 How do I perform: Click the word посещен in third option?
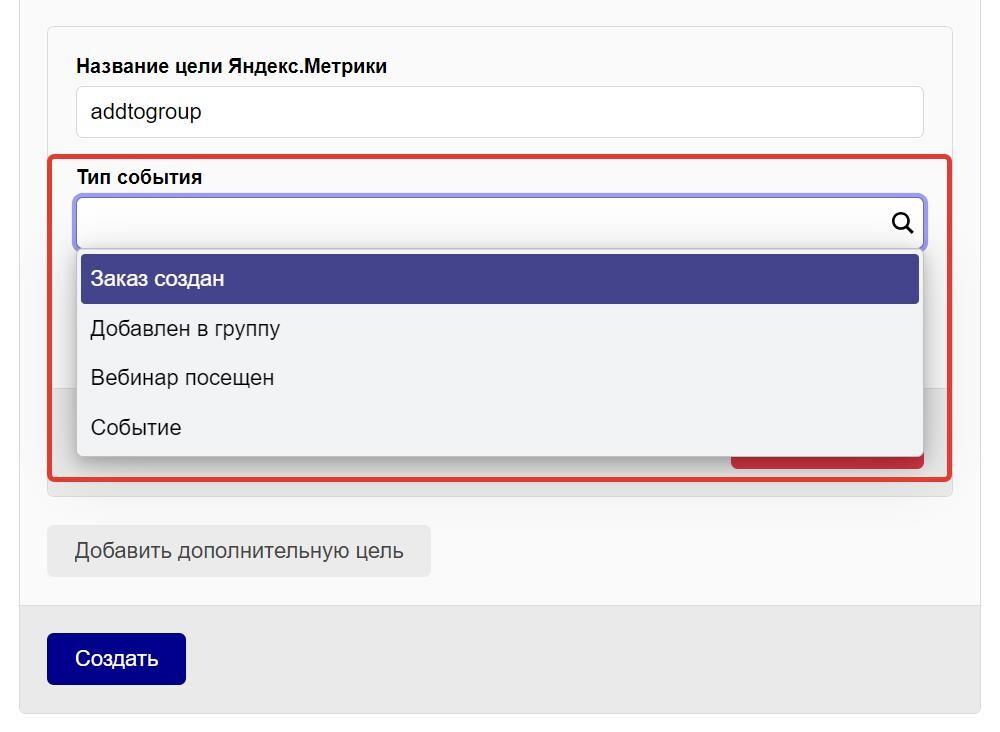[229, 377]
